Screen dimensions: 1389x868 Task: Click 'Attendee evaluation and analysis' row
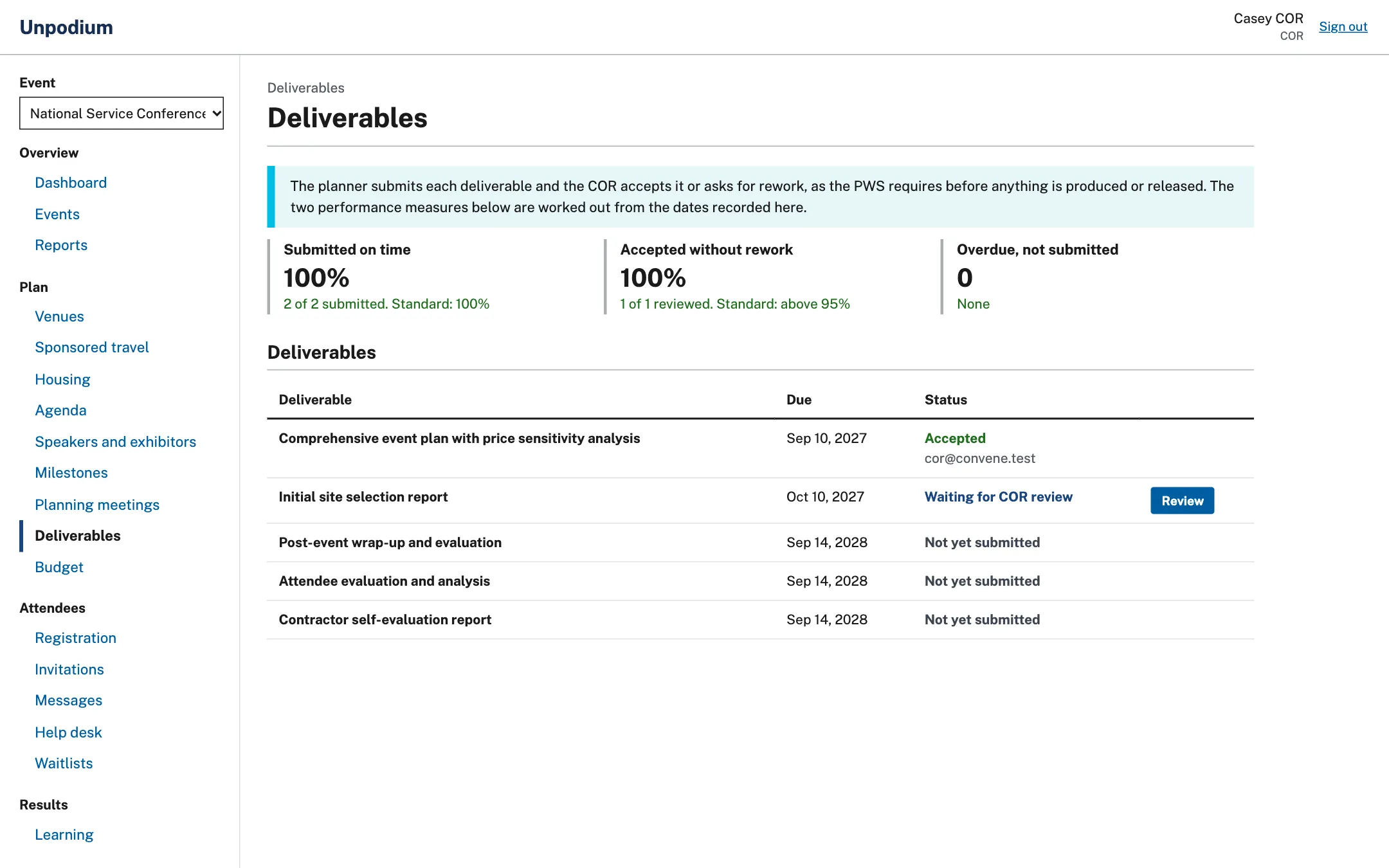[760, 581]
